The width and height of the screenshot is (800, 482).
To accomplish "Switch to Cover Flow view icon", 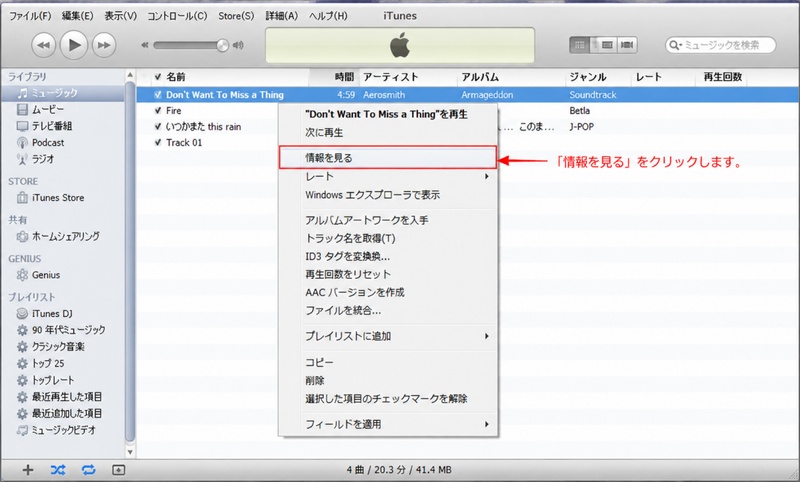I will pyautogui.click(x=627, y=45).
